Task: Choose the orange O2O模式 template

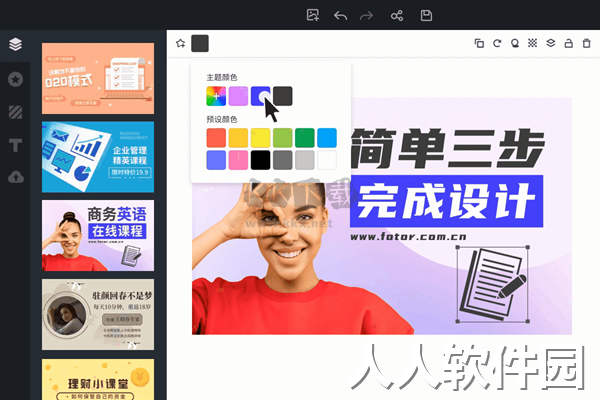Action: (x=98, y=78)
